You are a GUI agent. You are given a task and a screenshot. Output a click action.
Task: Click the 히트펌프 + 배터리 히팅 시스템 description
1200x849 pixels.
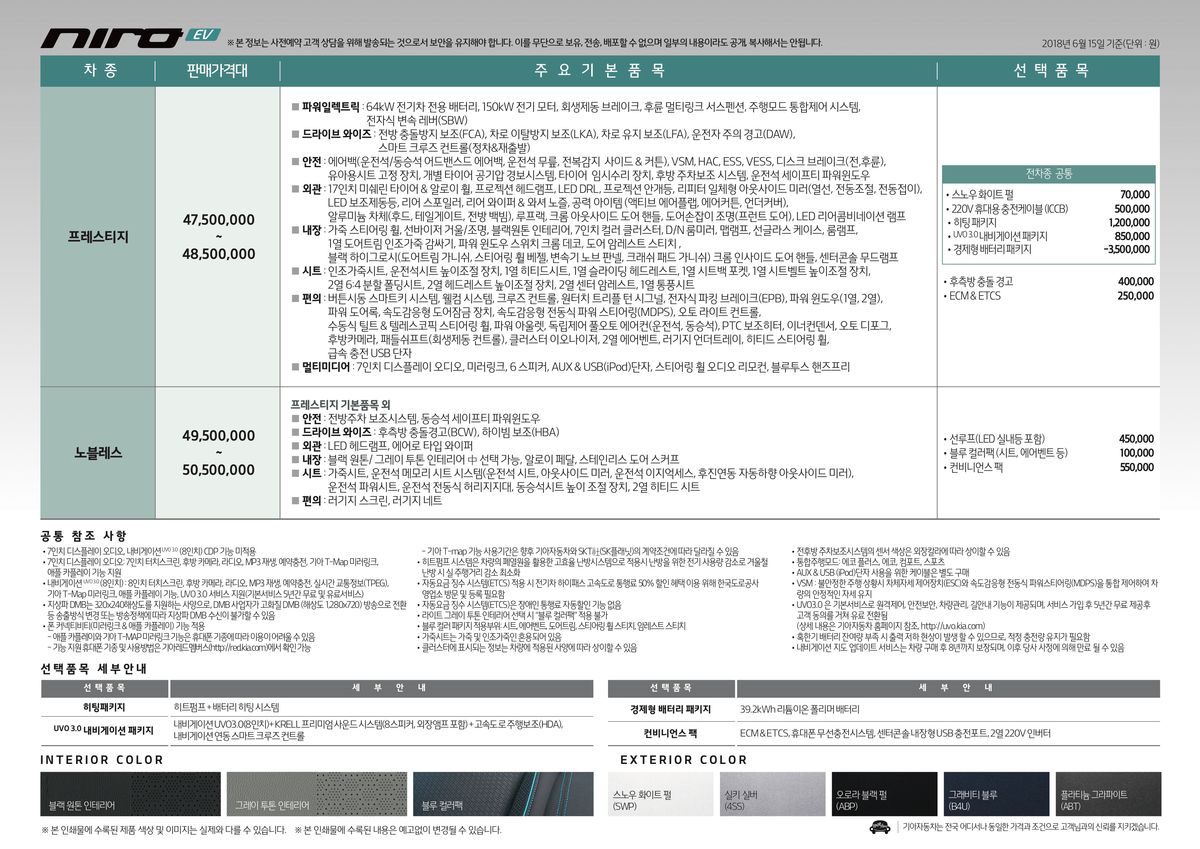(226, 707)
